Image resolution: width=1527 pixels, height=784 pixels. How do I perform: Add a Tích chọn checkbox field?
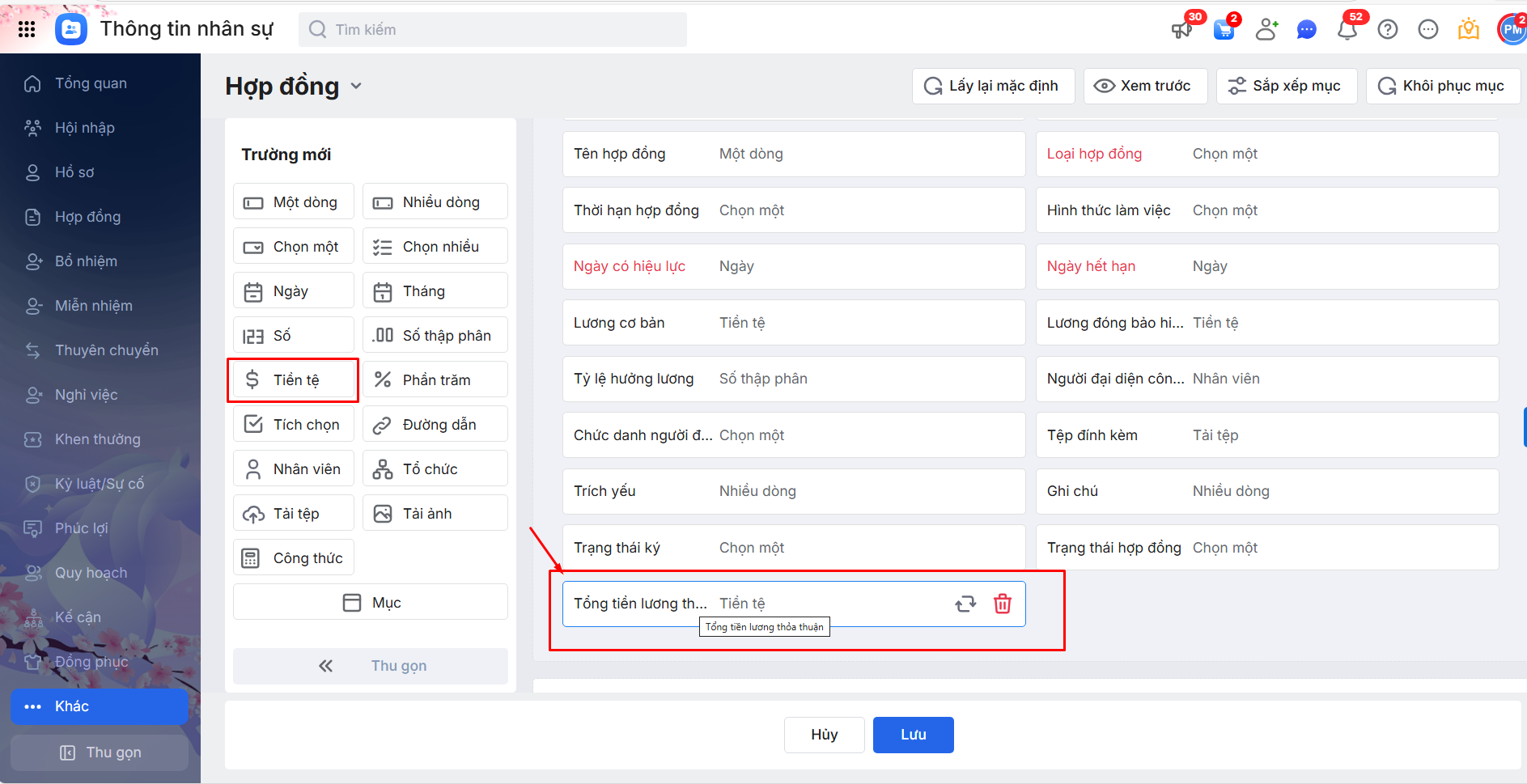point(294,425)
